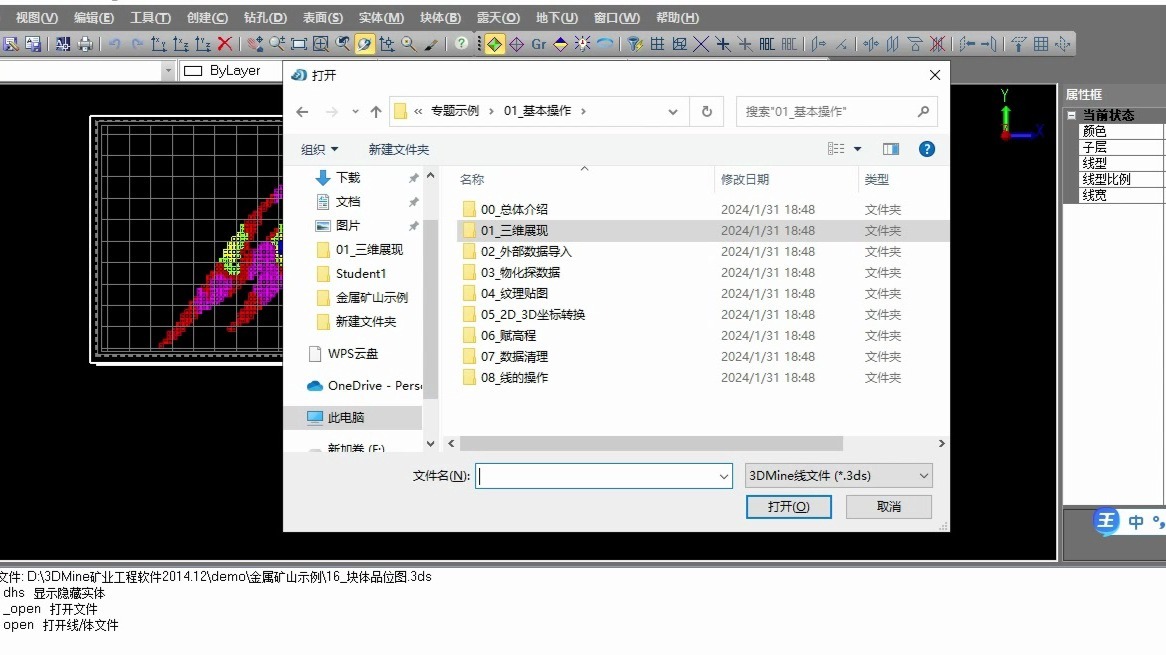Click the 取消 (Cancel) button
This screenshot has height=655, width=1166.
(x=888, y=506)
